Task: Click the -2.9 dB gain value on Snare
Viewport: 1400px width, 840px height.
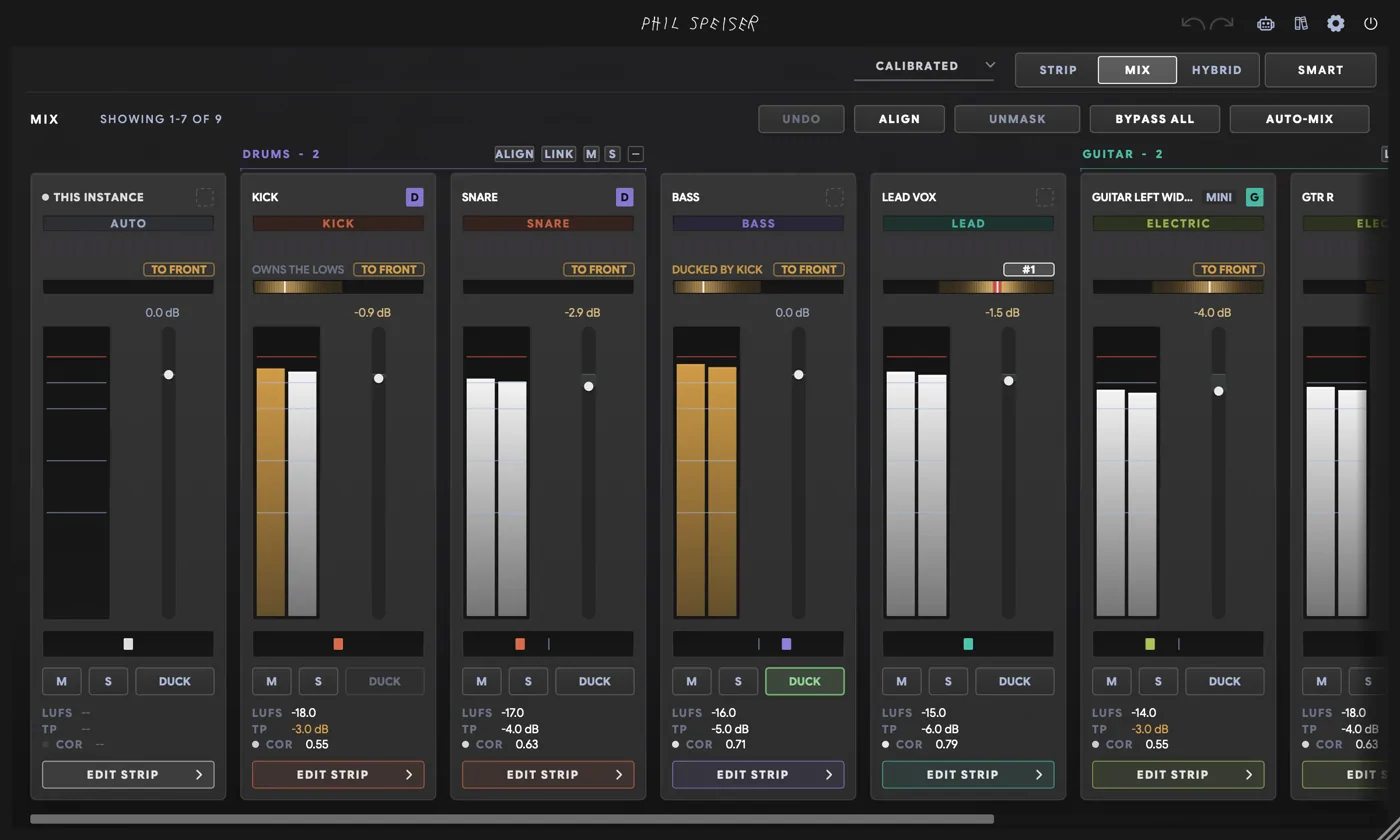Action: click(582, 313)
